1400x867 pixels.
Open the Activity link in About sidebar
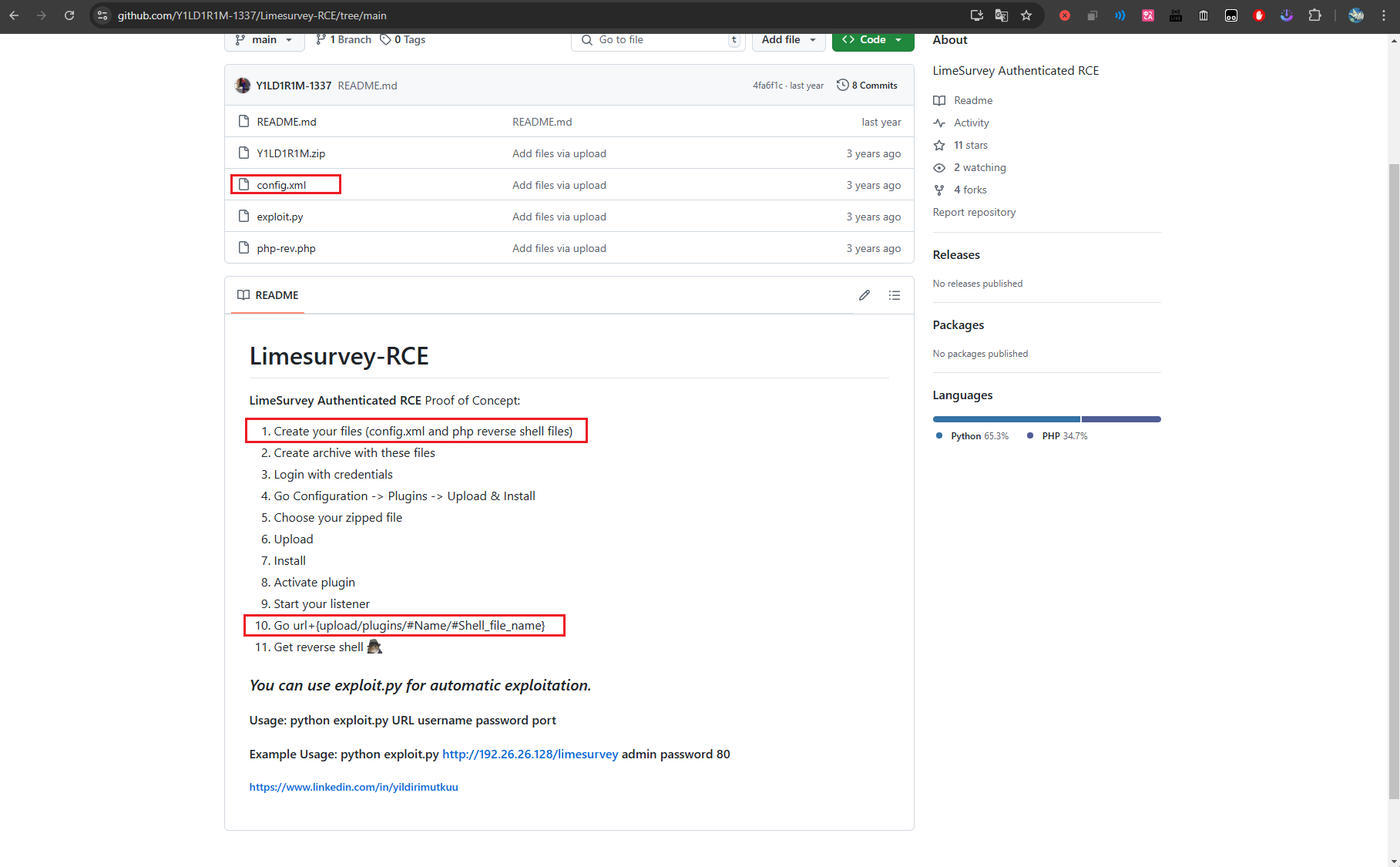961,123
